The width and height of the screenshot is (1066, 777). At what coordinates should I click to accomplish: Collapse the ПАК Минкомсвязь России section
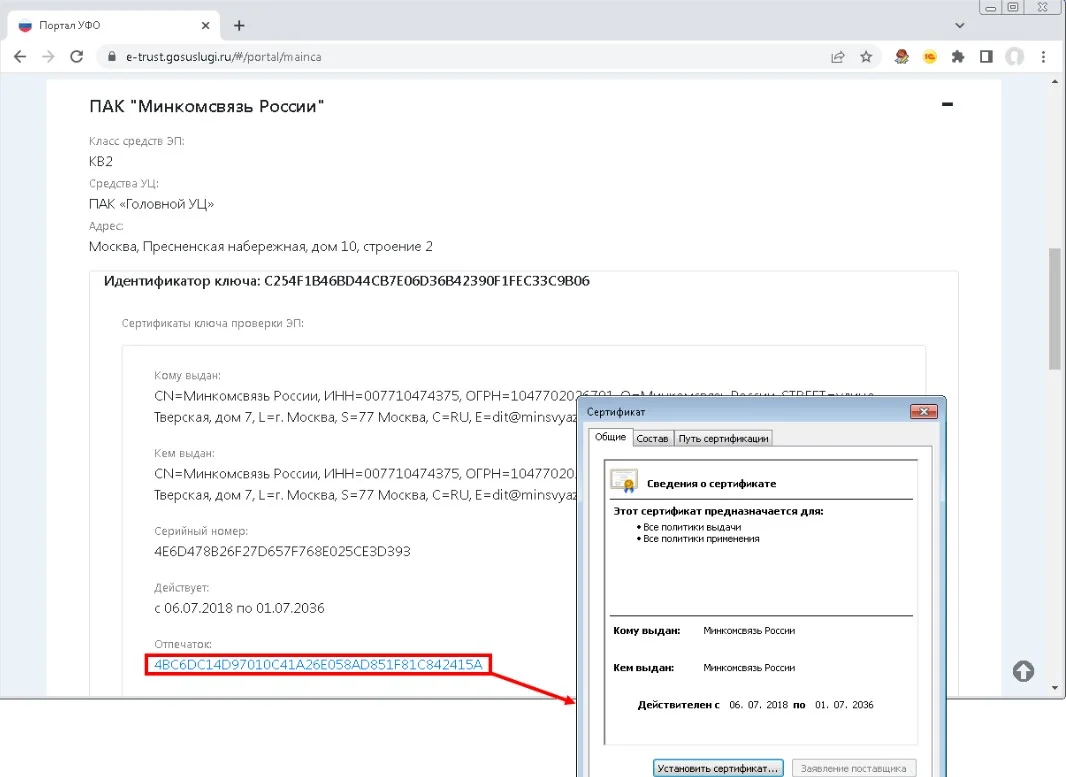coord(947,104)
